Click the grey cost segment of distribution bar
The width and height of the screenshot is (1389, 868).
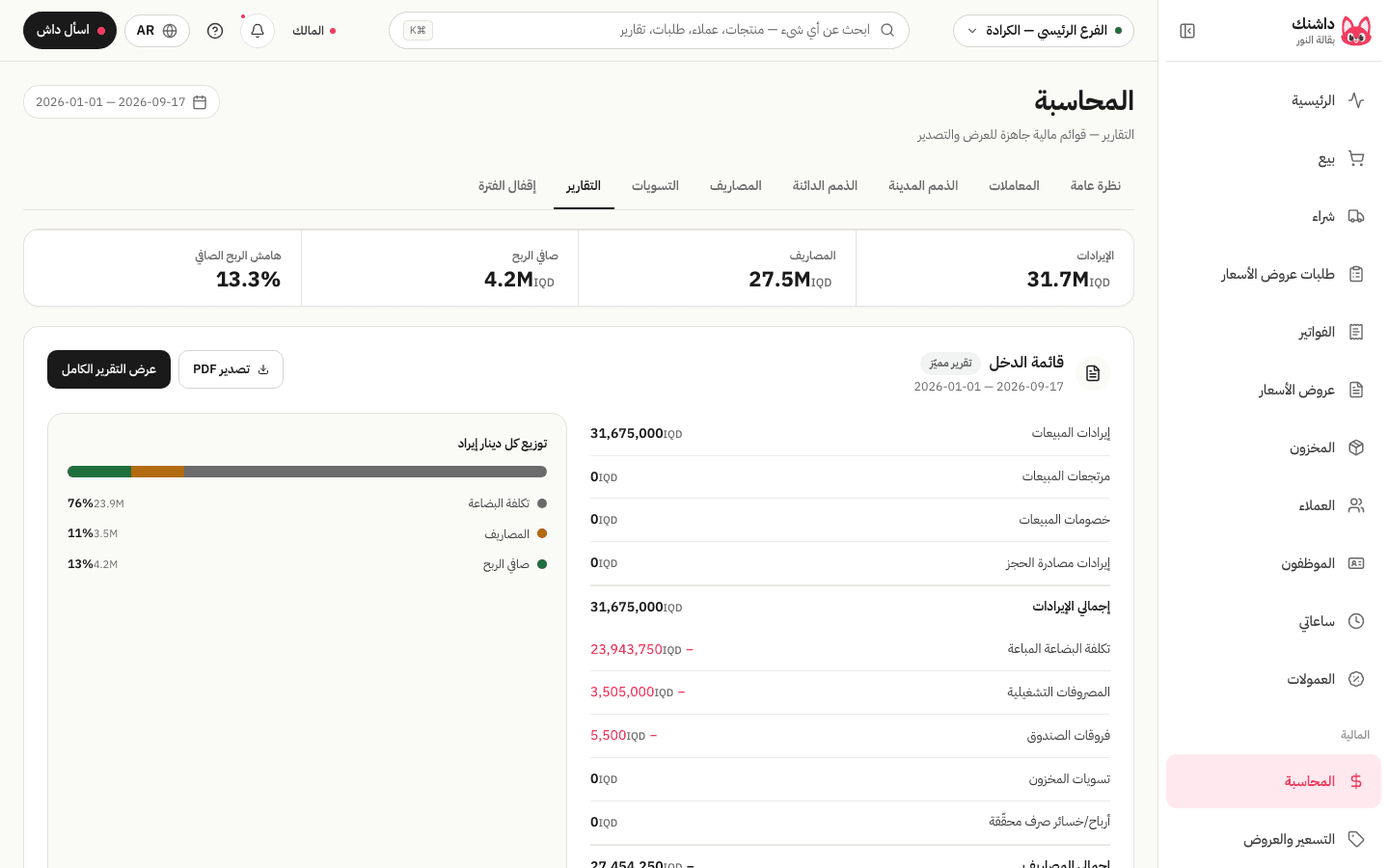click(366, 472)
